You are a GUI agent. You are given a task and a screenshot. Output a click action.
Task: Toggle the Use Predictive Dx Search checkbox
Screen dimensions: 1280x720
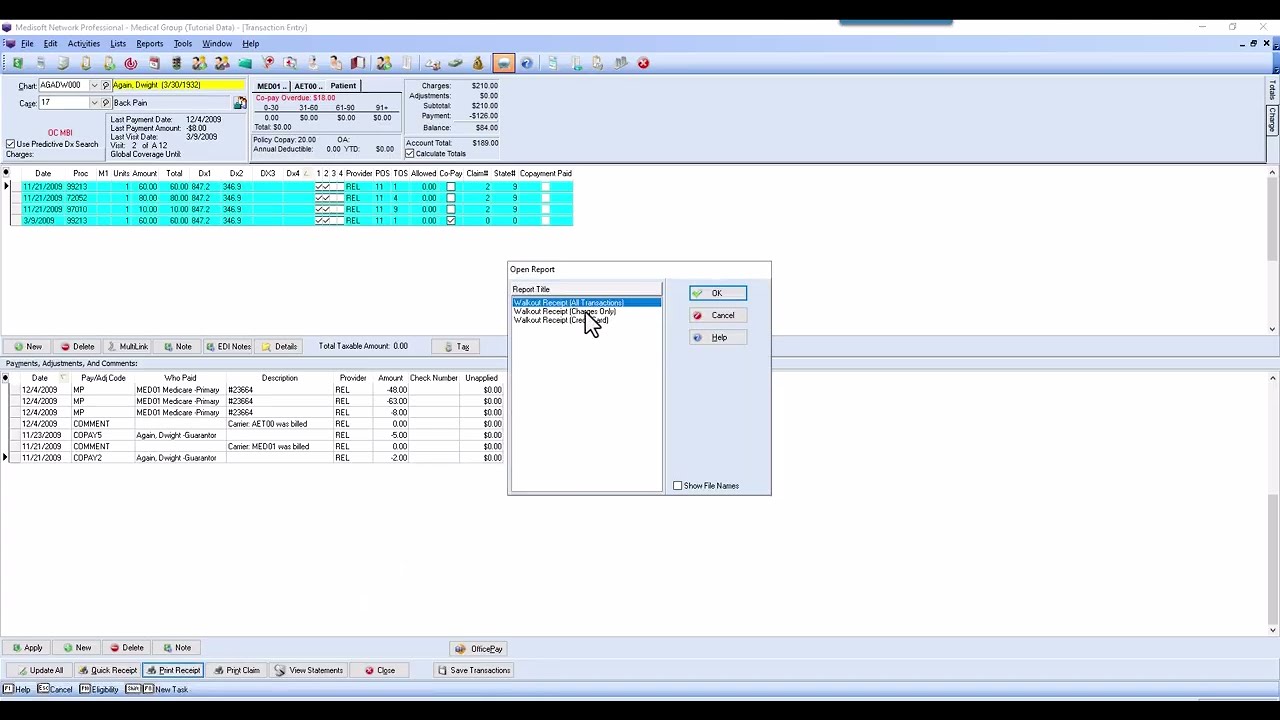coord(10,144)
